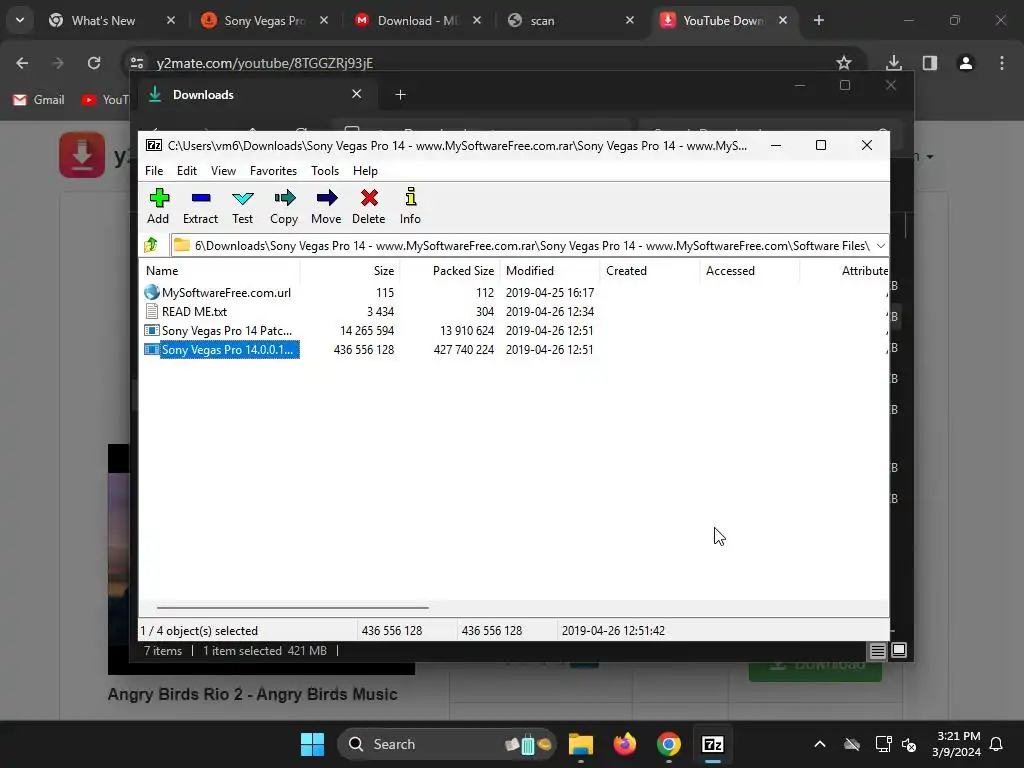Click the taskbar Search box
The image size is (1024, 768).
(x=447, y=744)
